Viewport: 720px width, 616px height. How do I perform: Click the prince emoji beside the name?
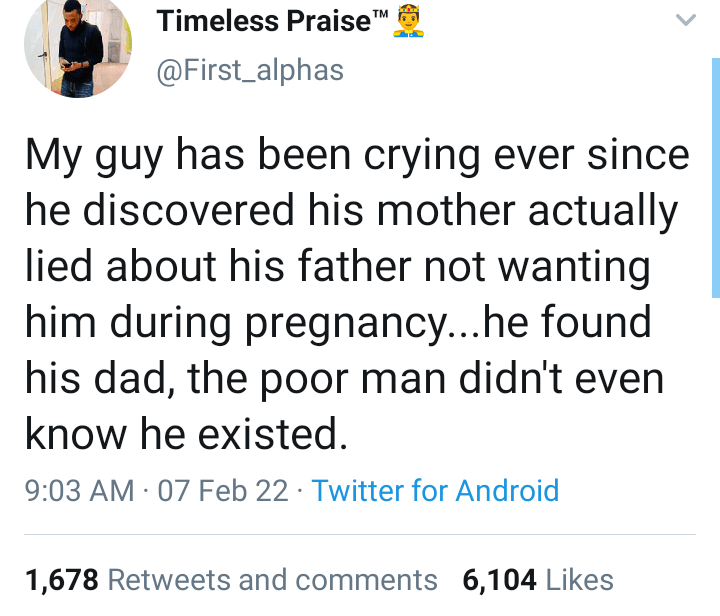click(x=407, y=22)
